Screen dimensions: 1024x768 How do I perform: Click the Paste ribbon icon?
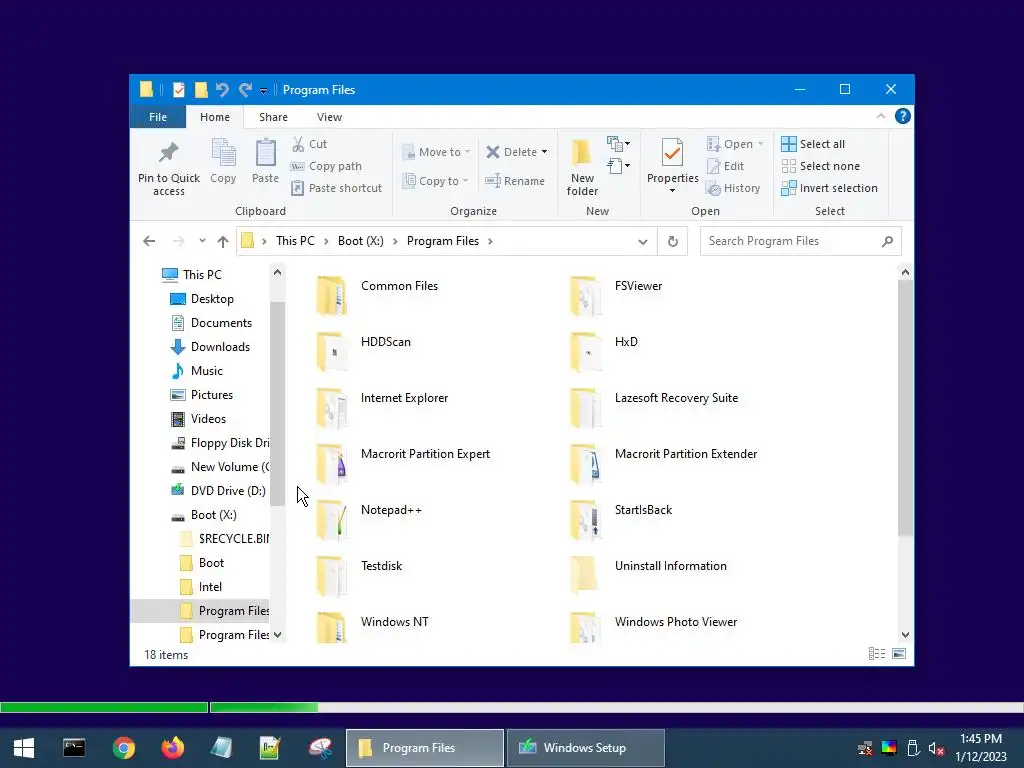(x=265, y=153)
